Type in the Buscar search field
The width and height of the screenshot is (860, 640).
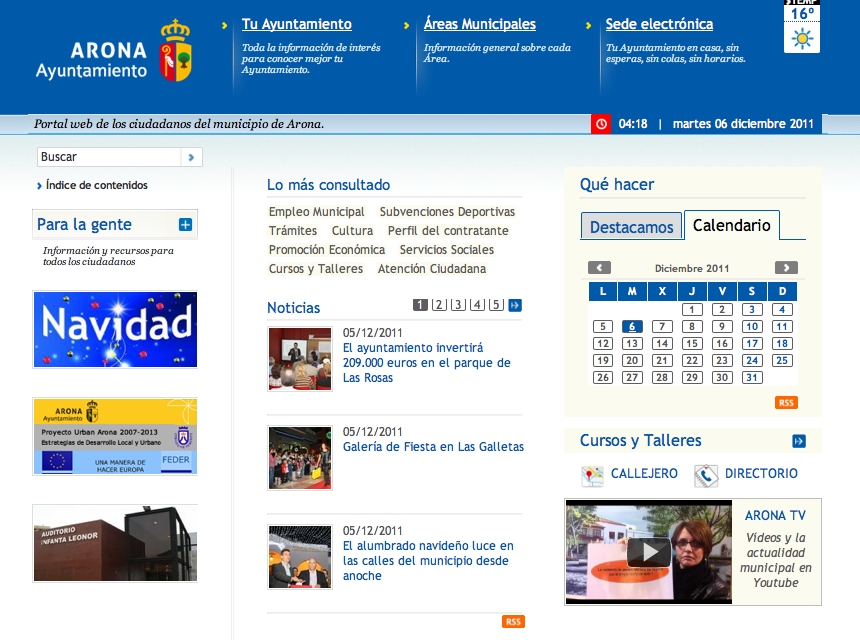click(109, 157)
